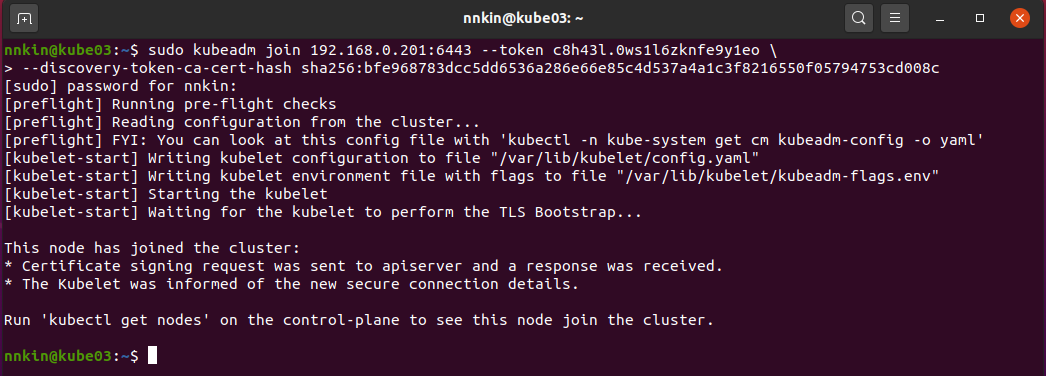Click 'This node has joined the cluster:' text
The image size is (1046, 376).
(x=152, y=248)
